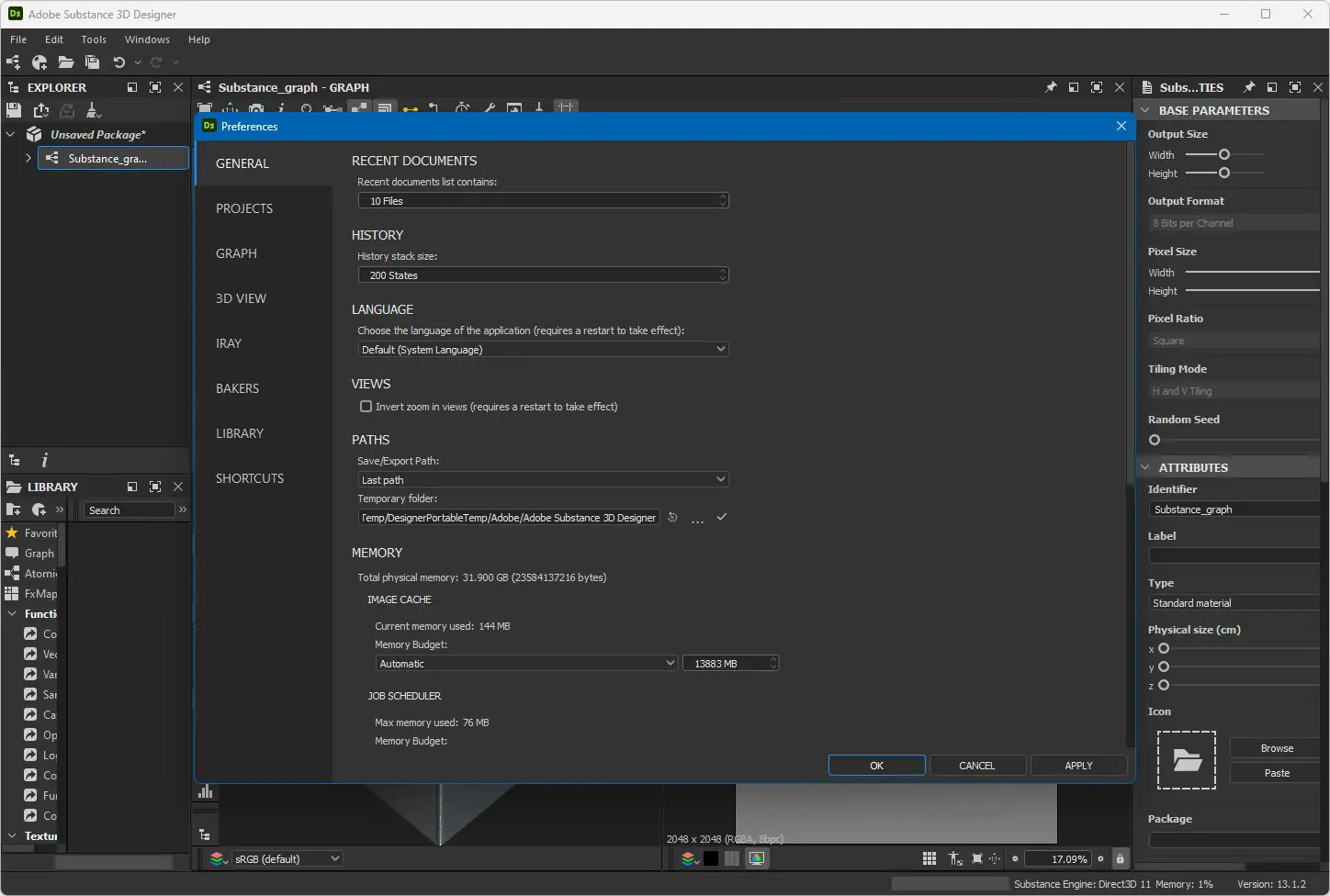Viewport: 1330px width, 896px height.
Task: Click the Explorer save package floppy icon
Action: pos(14,110)
